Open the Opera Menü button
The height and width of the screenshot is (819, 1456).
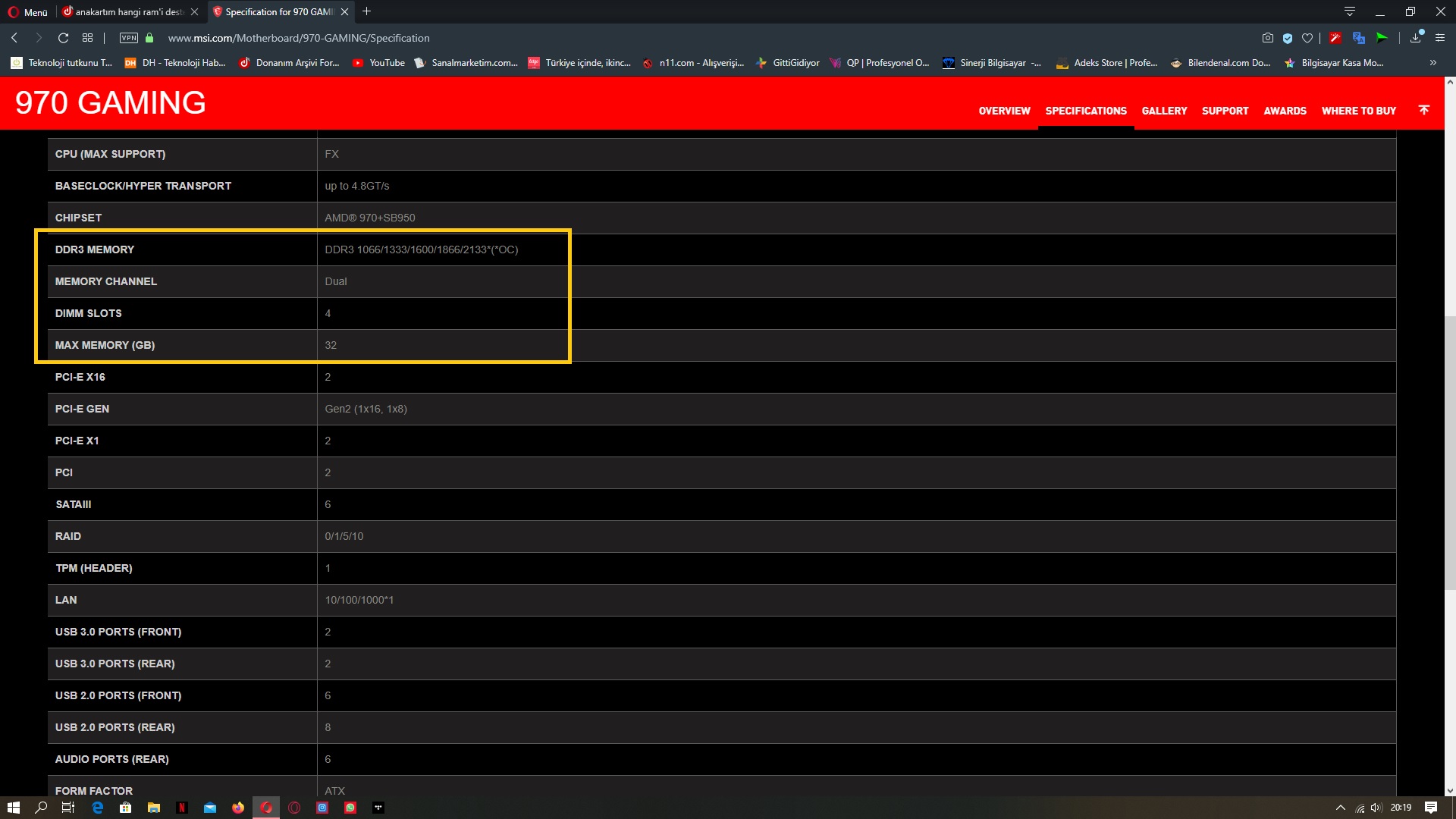tap(28, 12)
